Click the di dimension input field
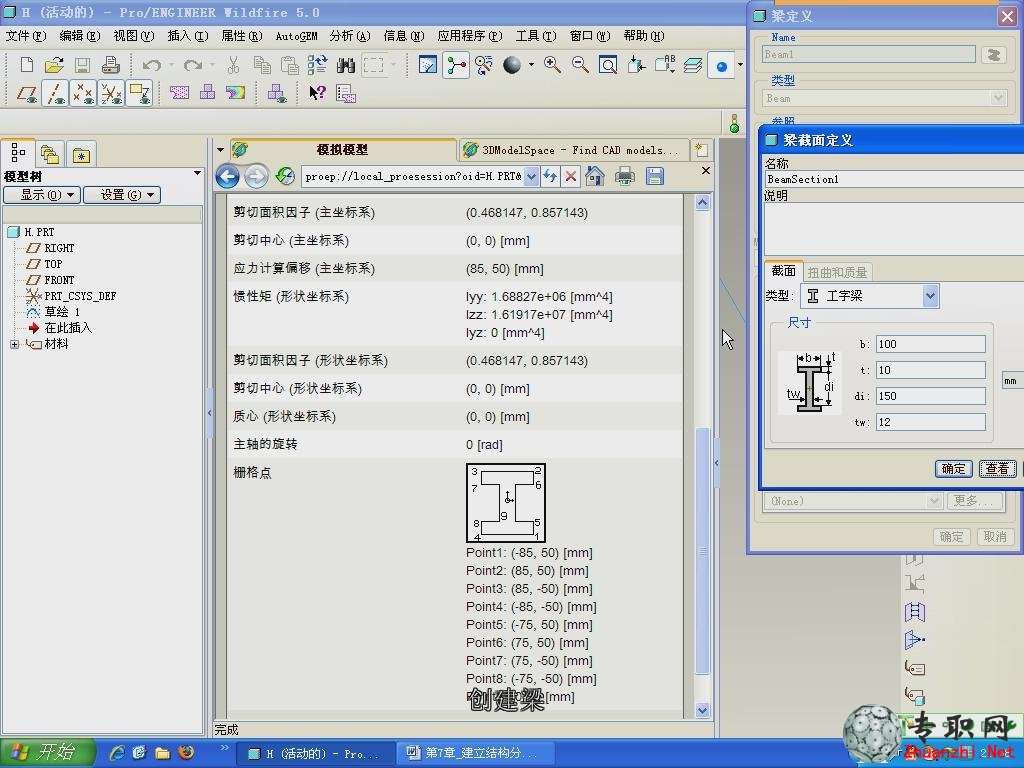 tap(930, 396)
